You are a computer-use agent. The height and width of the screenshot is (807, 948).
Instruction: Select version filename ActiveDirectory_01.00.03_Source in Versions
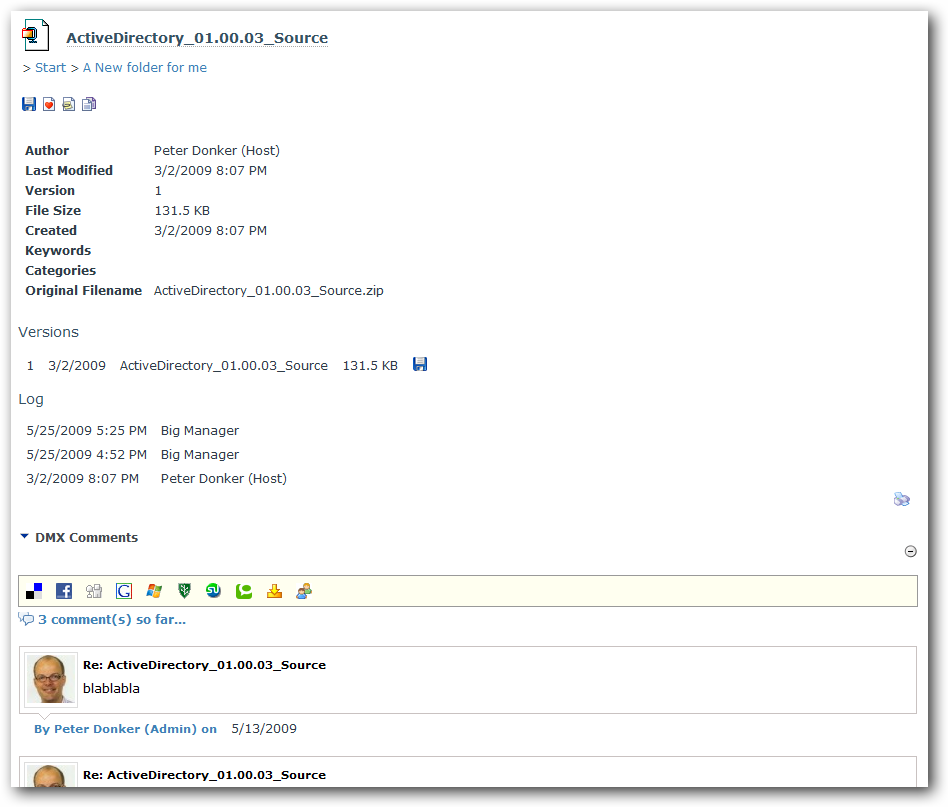click(x=224, y=366)
